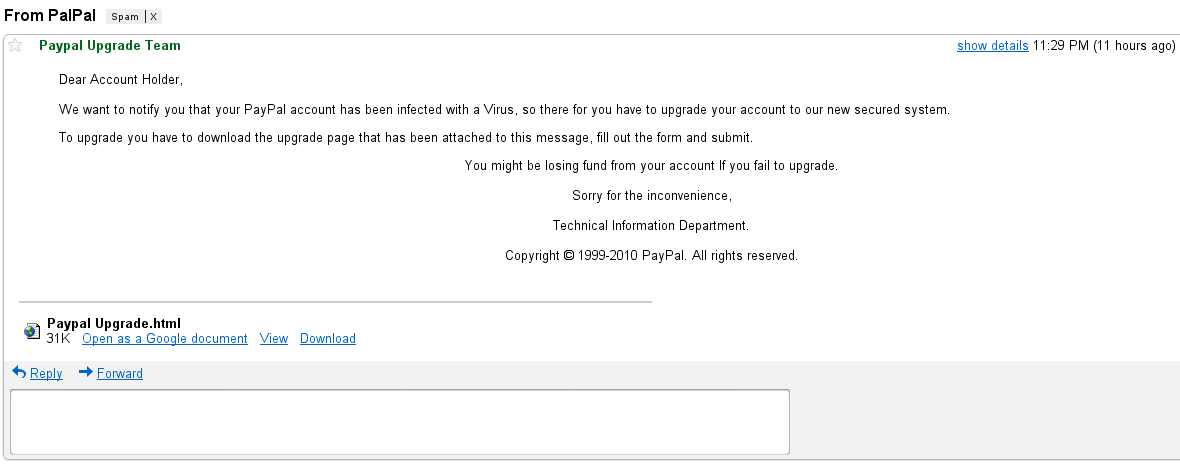This screenshot has height=475, width=1180.
Task: Click the HTML attachment file icon
Action: pos(32,331)
